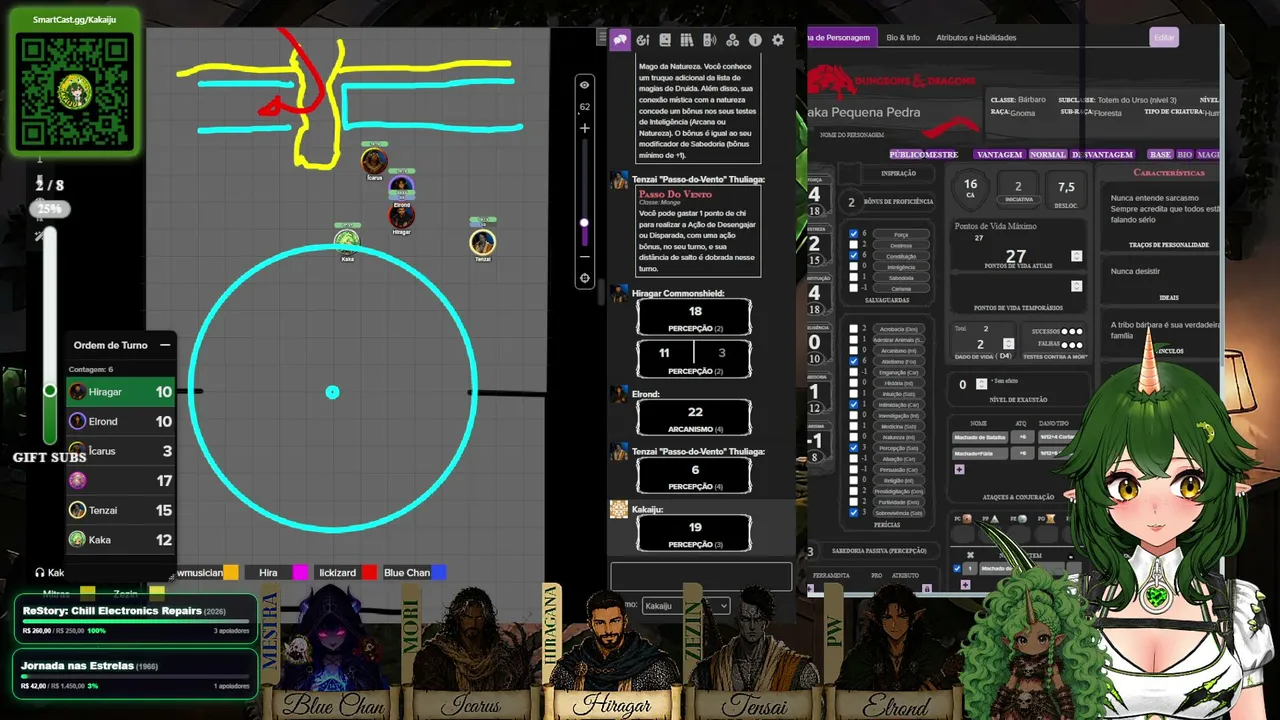Select the Tenzai token on the map

(x=483, y=242)
